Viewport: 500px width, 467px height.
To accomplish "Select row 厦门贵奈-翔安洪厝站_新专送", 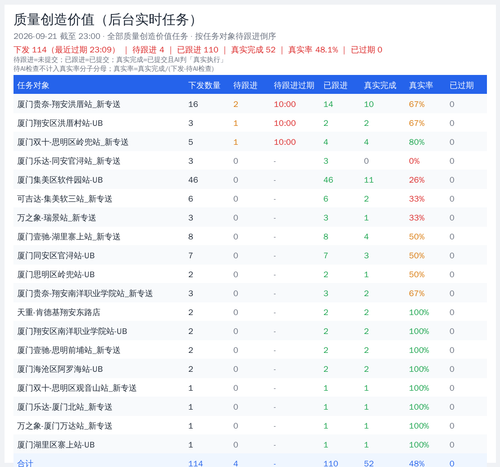I will 250,104.
